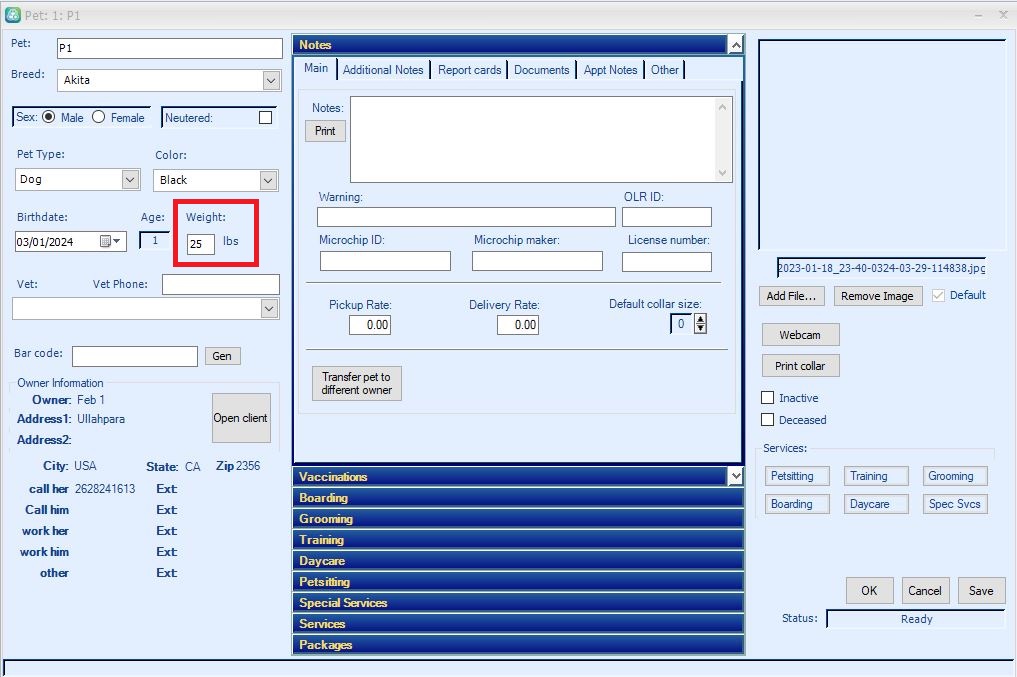Increase the default collar size stepper
The width and height of the screenshot is (1017, 677).
[700, 319]
